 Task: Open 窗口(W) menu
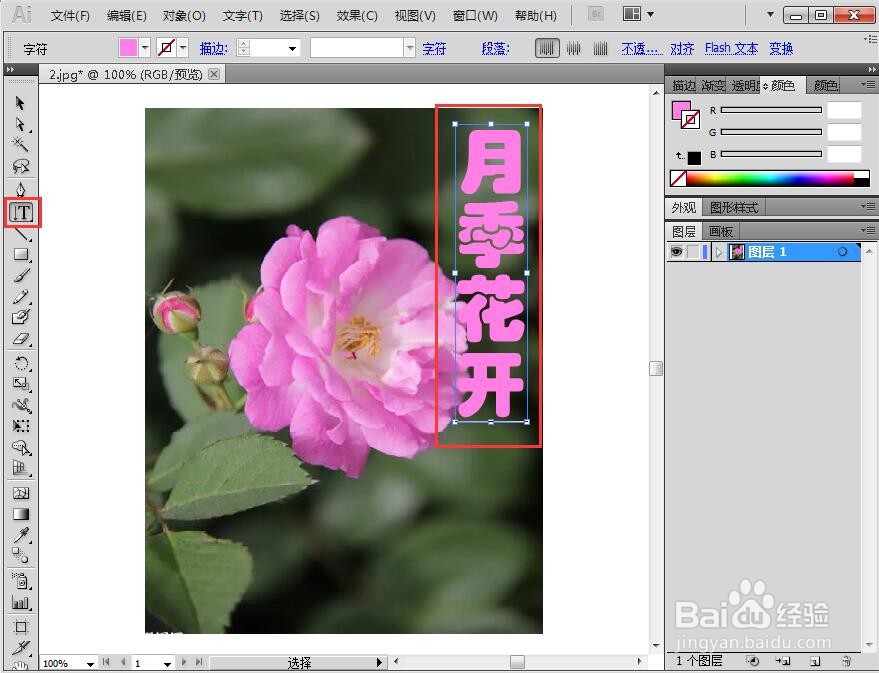coord(475,16)
